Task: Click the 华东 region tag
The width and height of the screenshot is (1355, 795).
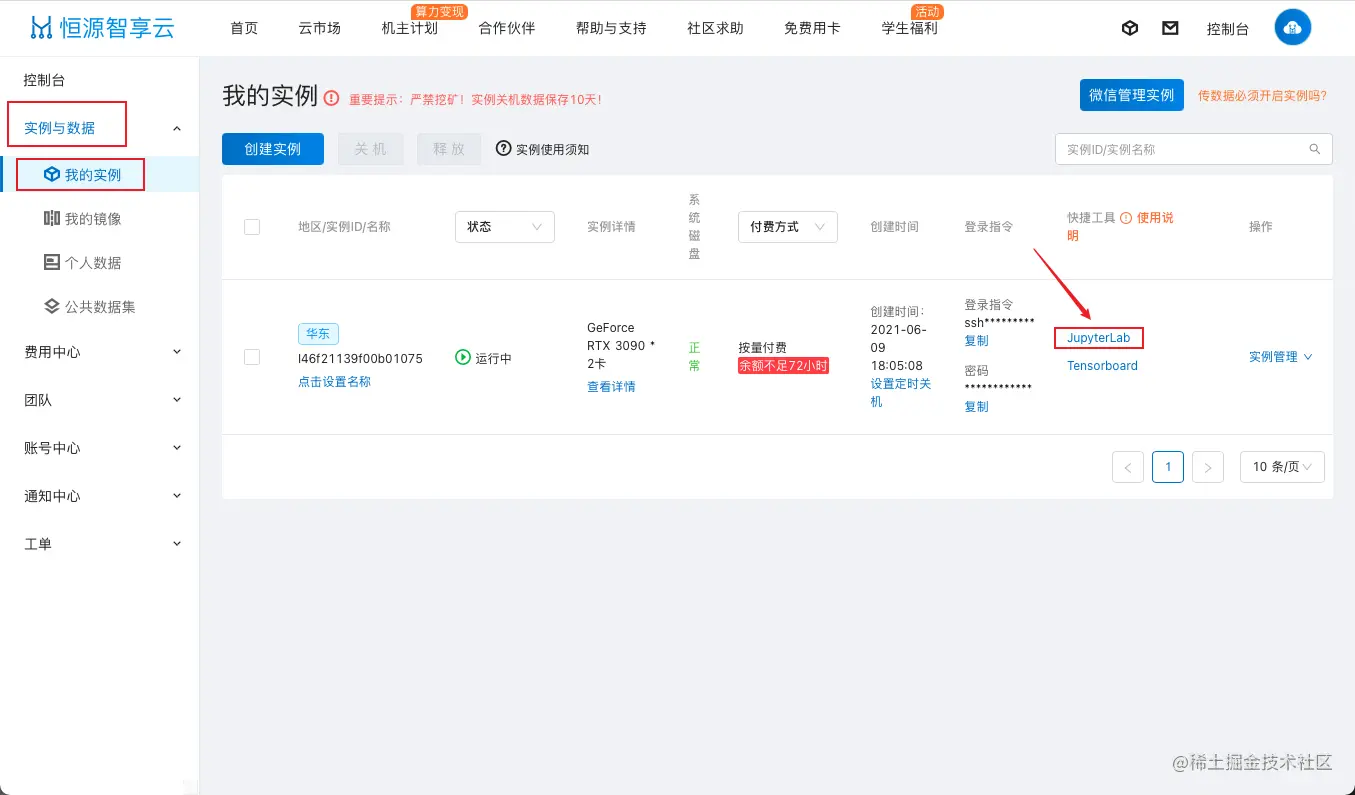Action: pyautogui.click(x=318, y=334)
